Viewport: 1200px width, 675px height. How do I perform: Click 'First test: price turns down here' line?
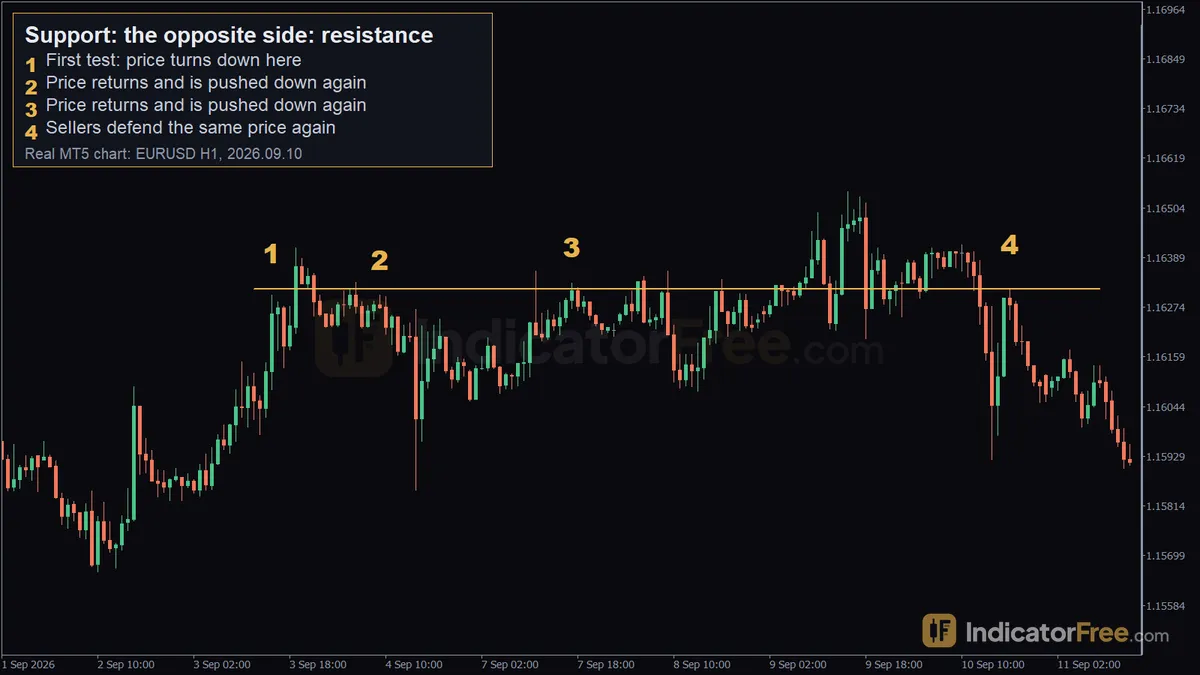173,61
